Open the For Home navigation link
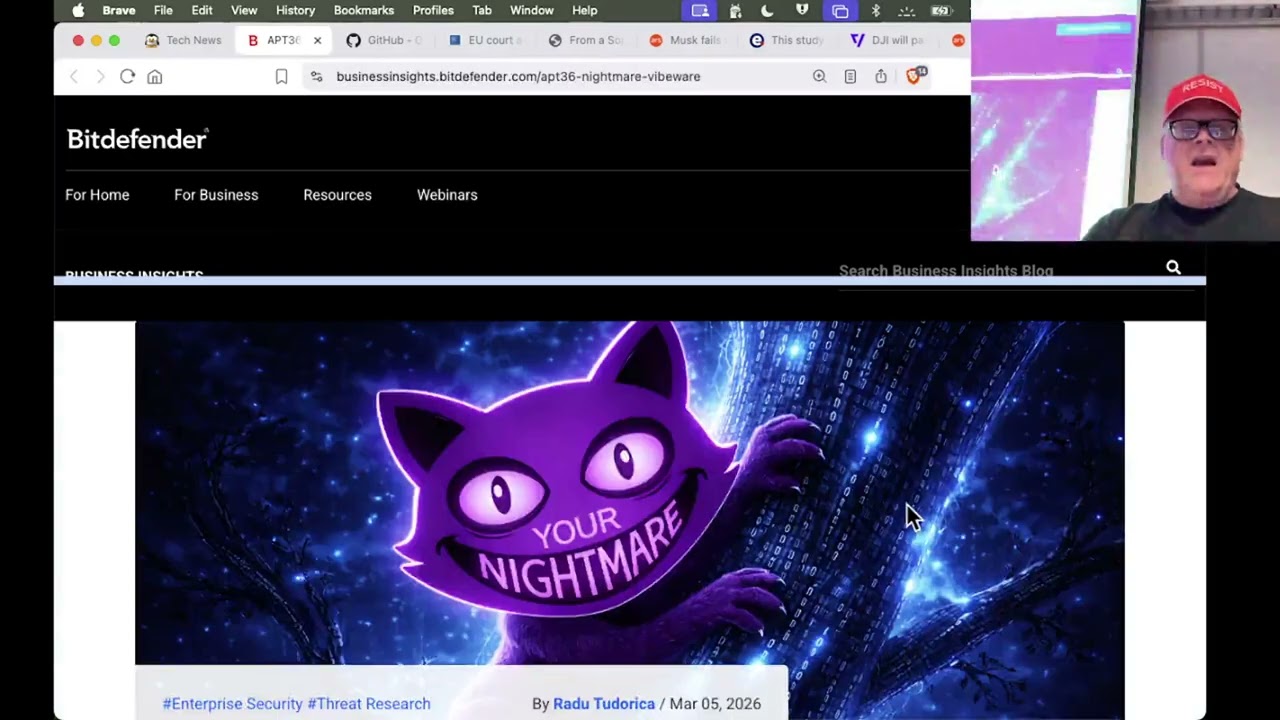The width and height of the screenshot is (1280, 720). pyautogui.click(x=97, y=195)
